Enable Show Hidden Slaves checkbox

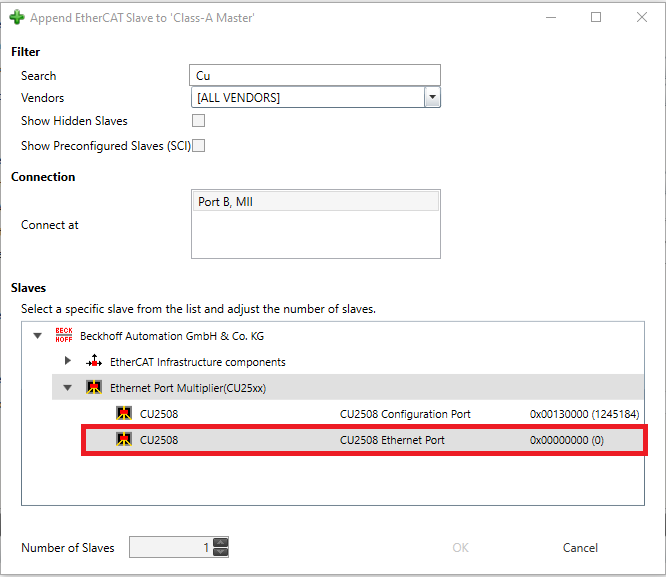198,121
